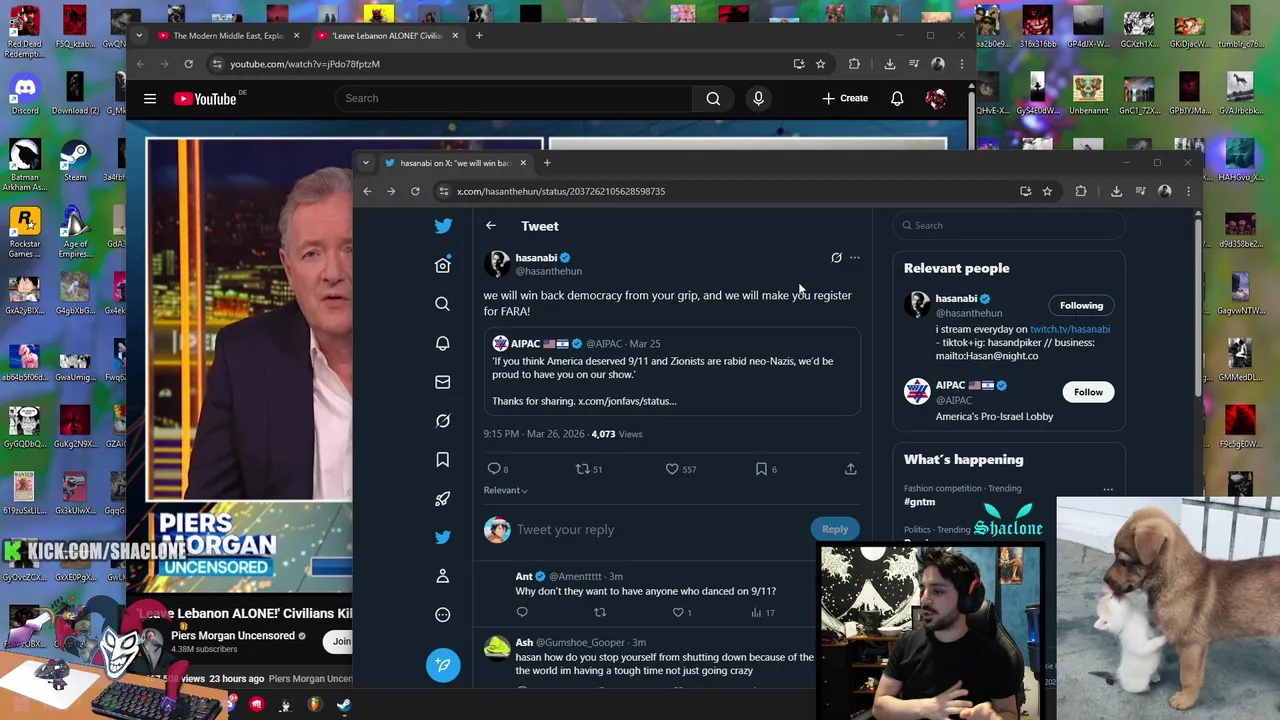Open YouTube account avatar menu
Image resolution: width=1280 pixels, height=720 pixels.
point(936,98)
